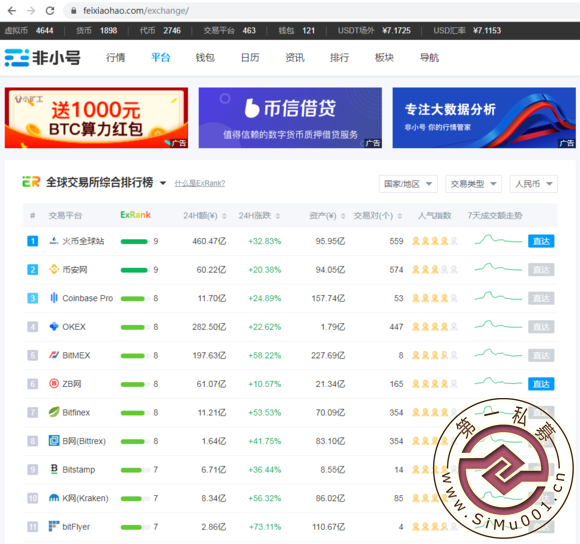Click the BitMEX logo icon

click(x=54, y=355)
